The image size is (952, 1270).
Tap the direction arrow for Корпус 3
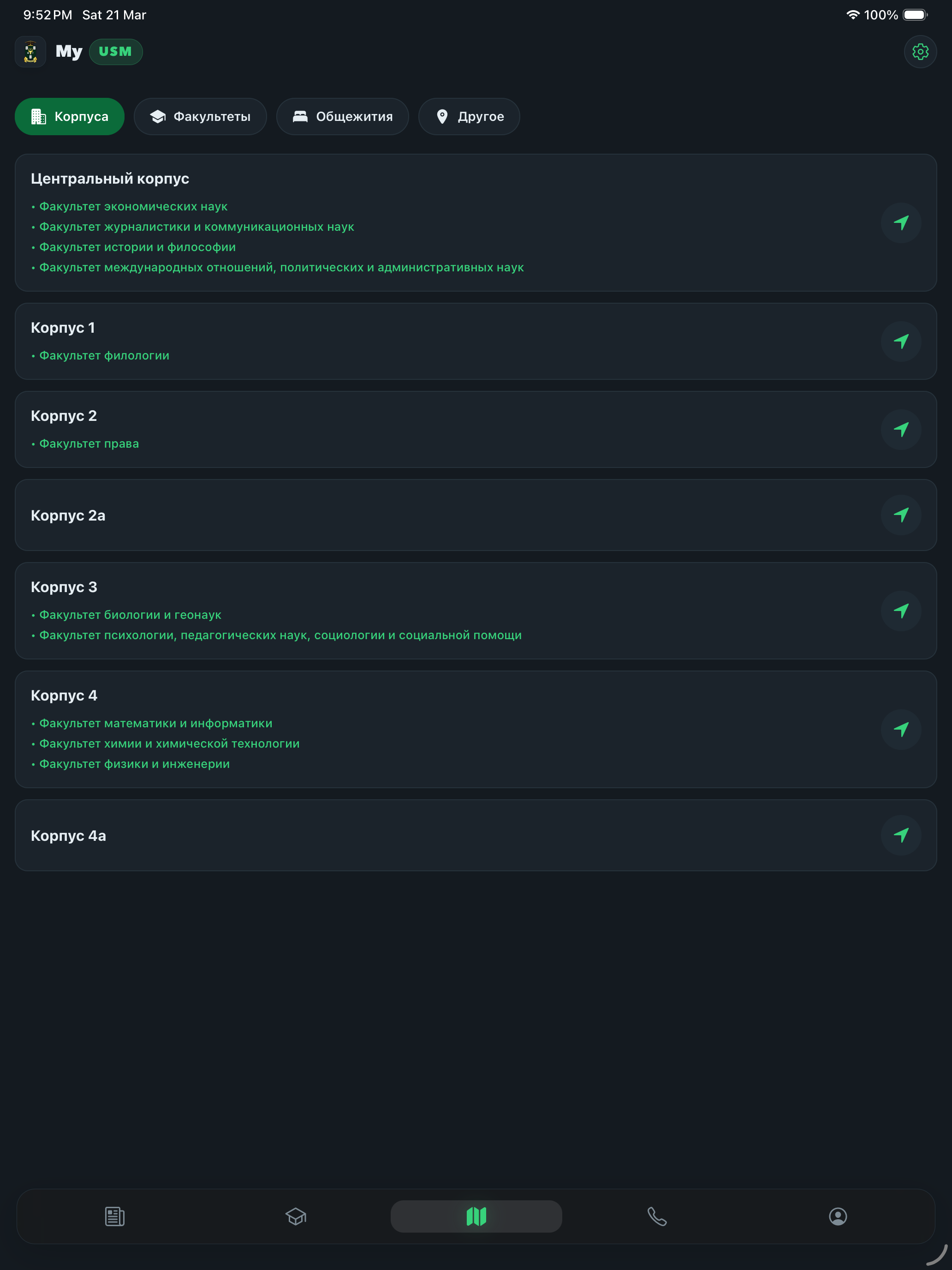(x=901, y=611)
